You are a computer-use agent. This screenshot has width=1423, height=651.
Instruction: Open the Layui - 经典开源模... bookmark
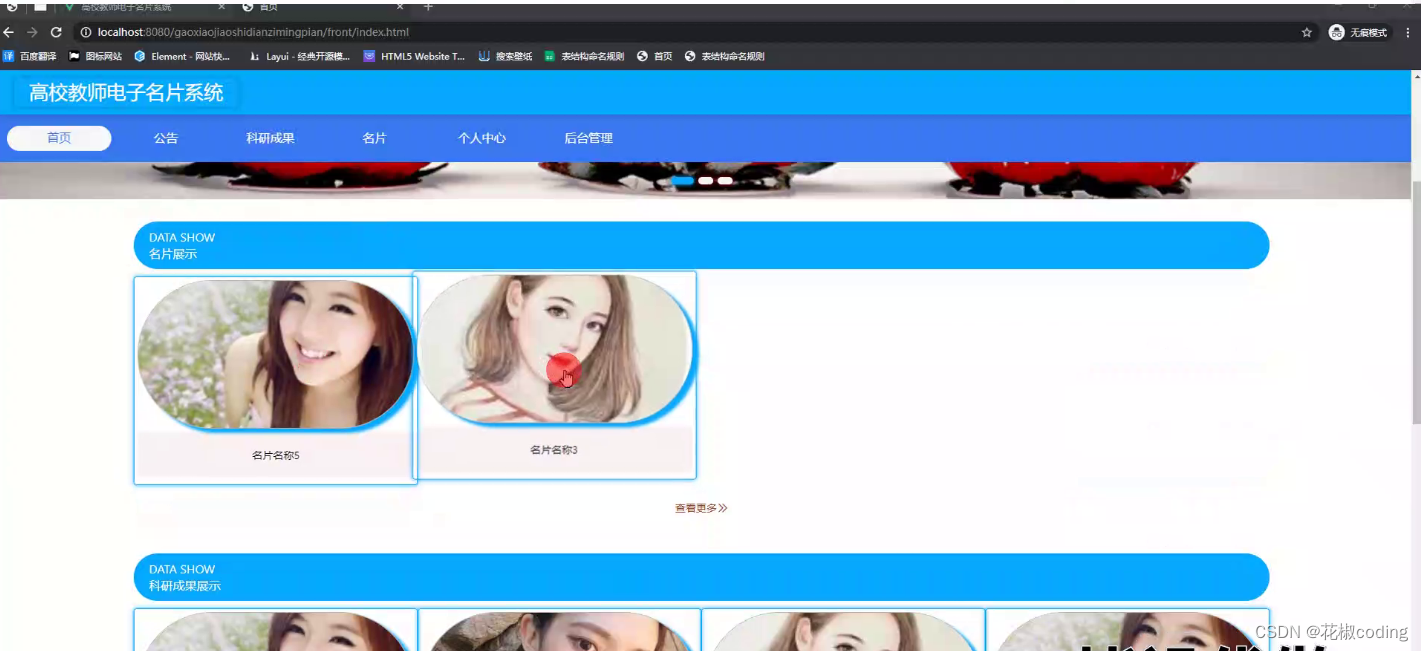click(x=300, y=57)
